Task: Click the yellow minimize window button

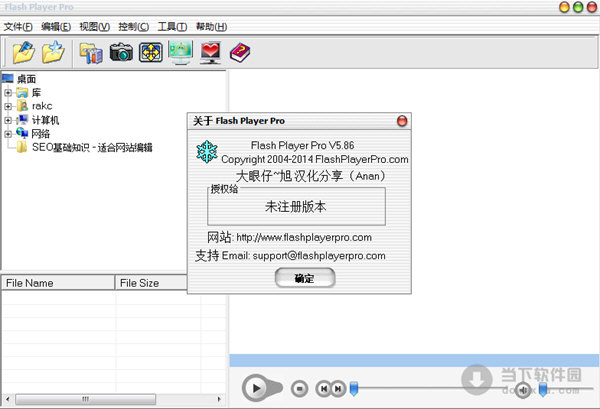Action: coord(564,7)
